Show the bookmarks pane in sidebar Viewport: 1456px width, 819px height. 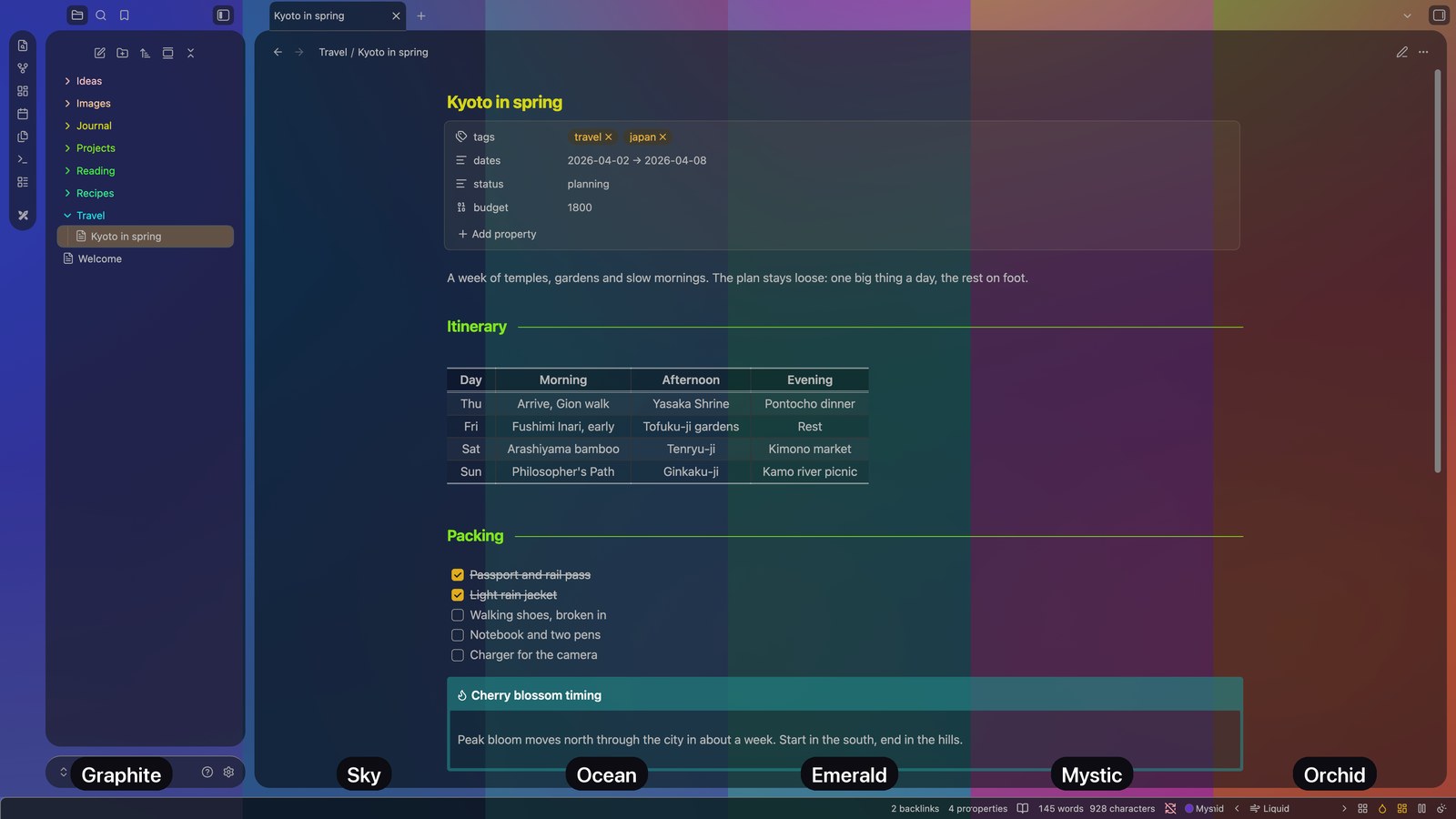click(x=125, y=15)
